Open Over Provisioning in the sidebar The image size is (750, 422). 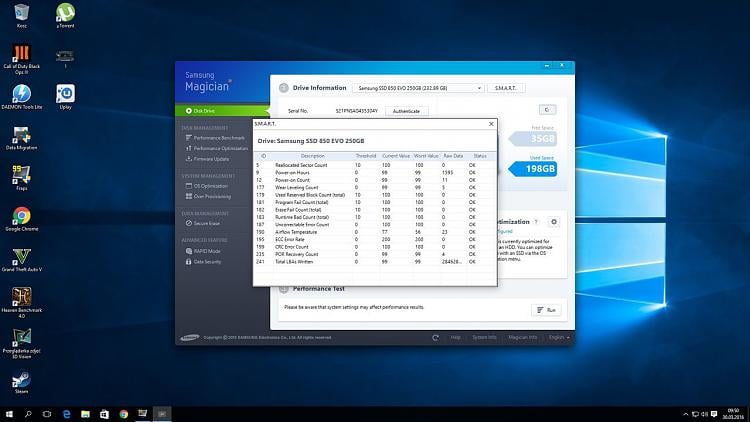(208, 197)
